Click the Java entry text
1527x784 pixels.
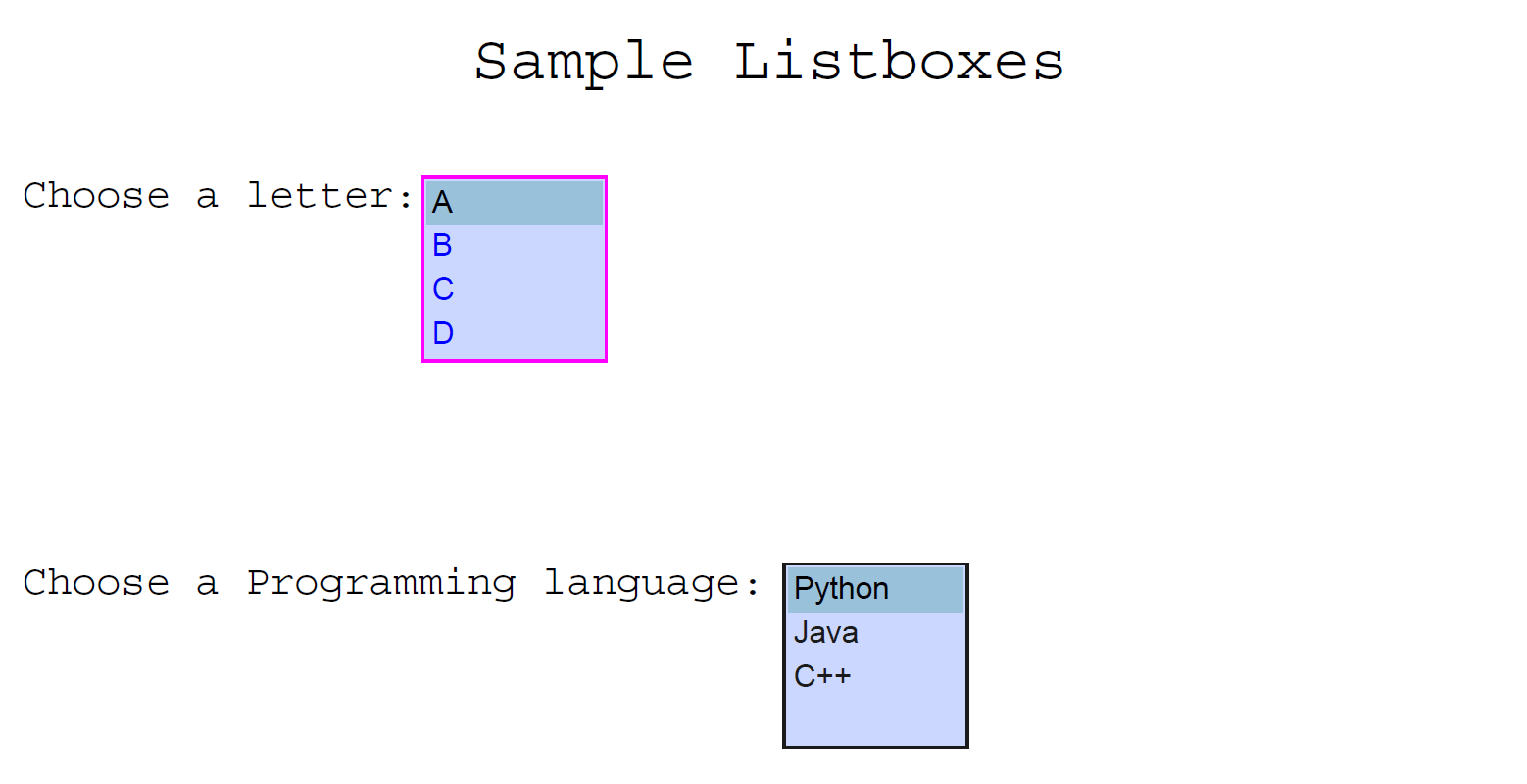tap(825, 632)
